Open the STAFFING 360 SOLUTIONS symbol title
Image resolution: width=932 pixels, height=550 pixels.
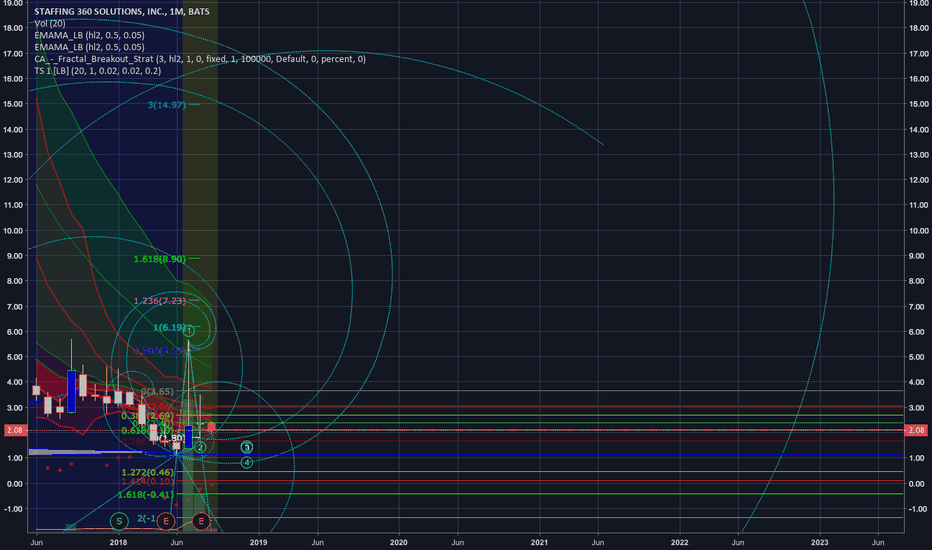[122, 11]
